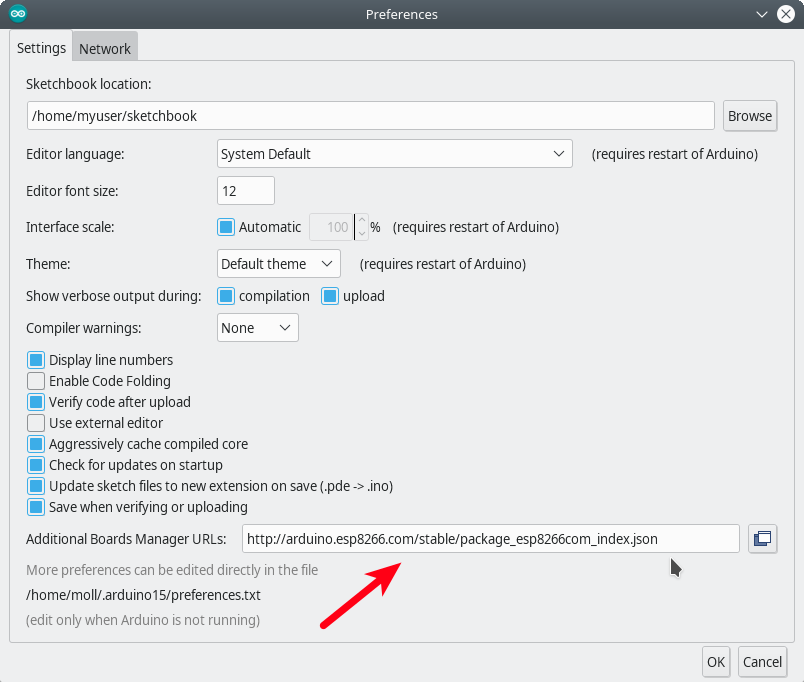Click the 'Sketchbook location:' label
Screen dimensions: 804x682
pos(89,84)
